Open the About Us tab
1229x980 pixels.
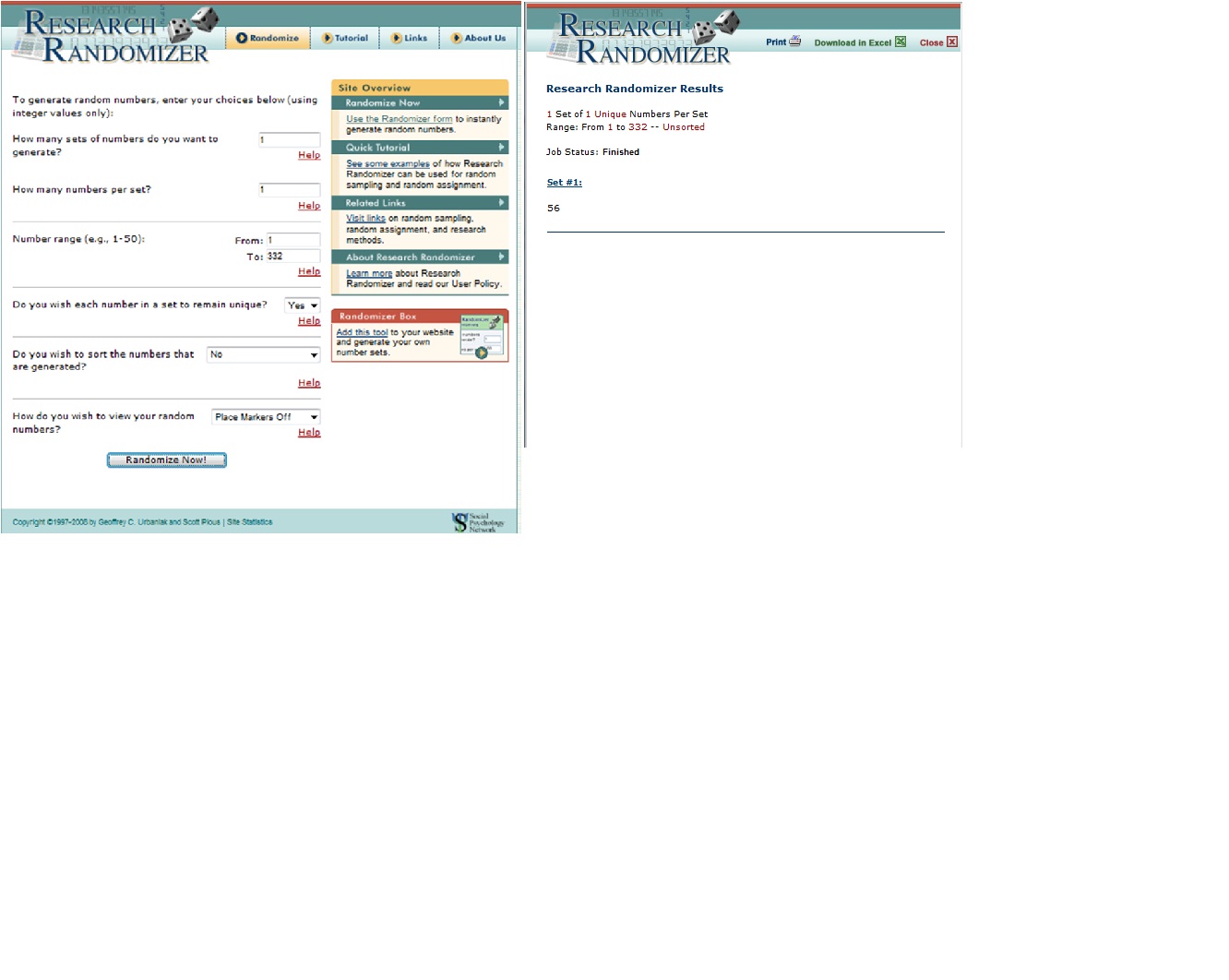pyautogui.click(x=479, y=38)
